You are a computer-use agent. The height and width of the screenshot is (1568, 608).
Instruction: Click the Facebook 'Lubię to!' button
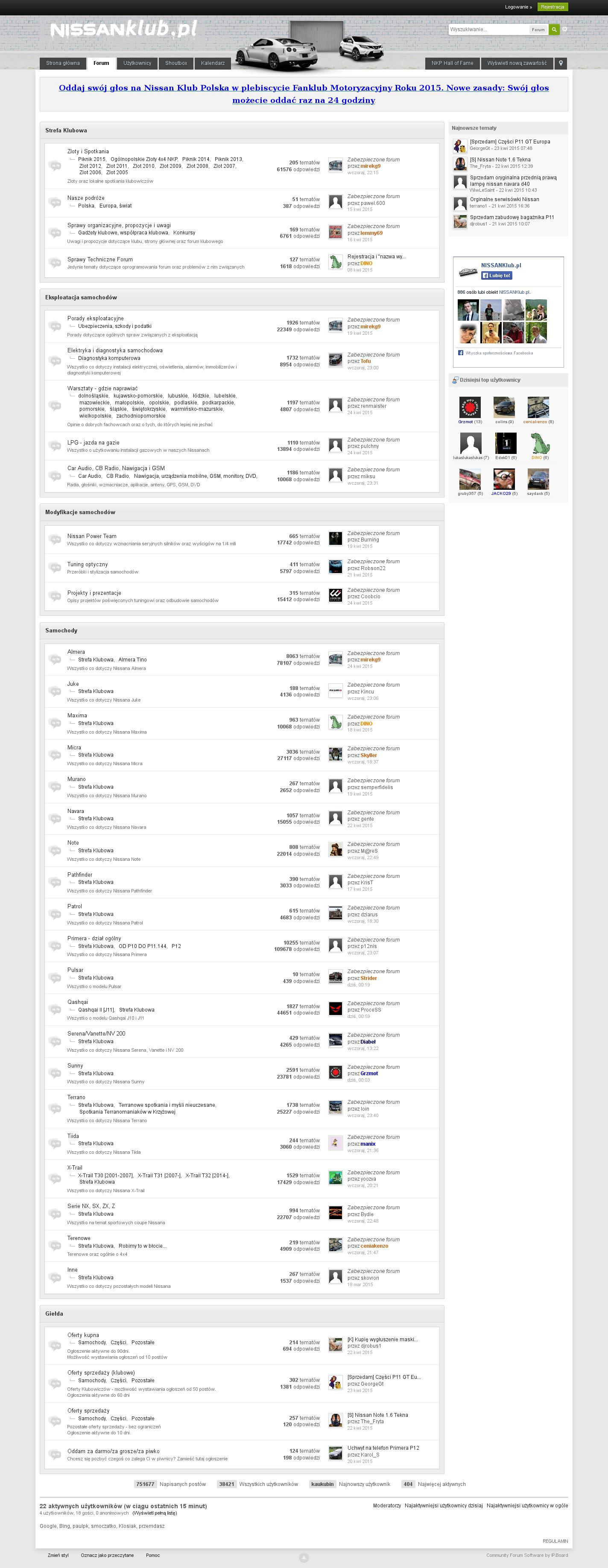[497, 275]
